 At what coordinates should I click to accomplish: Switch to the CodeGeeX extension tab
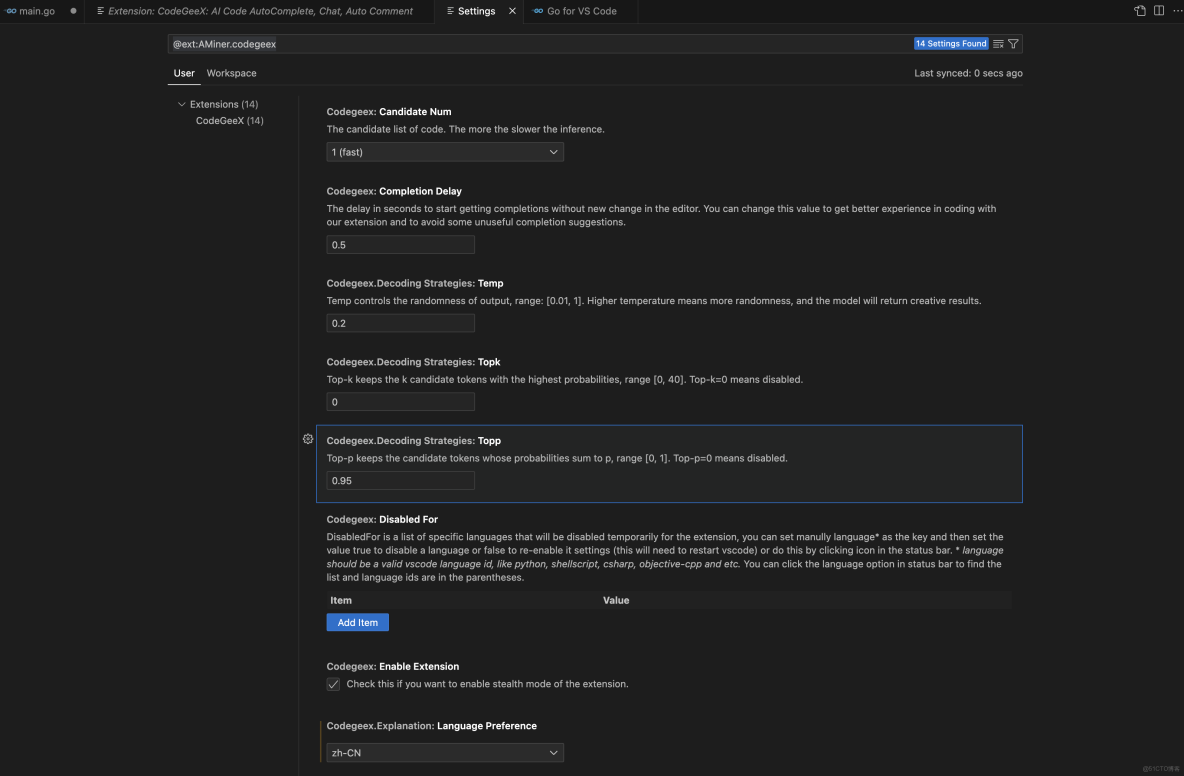tap(259, 11)
